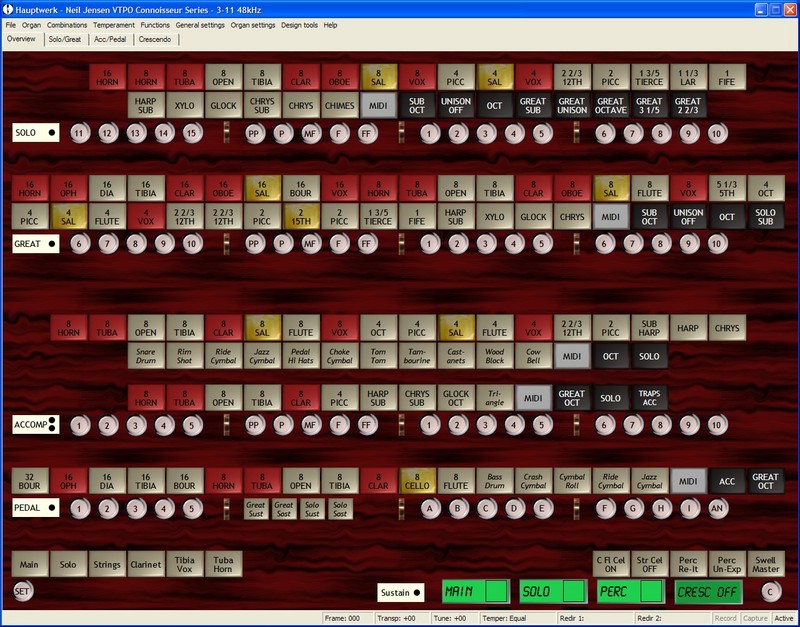Viewport: 800px width, 627px height.
Task: Enable the 32 BOUR pedal stop
Action: [x=30, y=481]
